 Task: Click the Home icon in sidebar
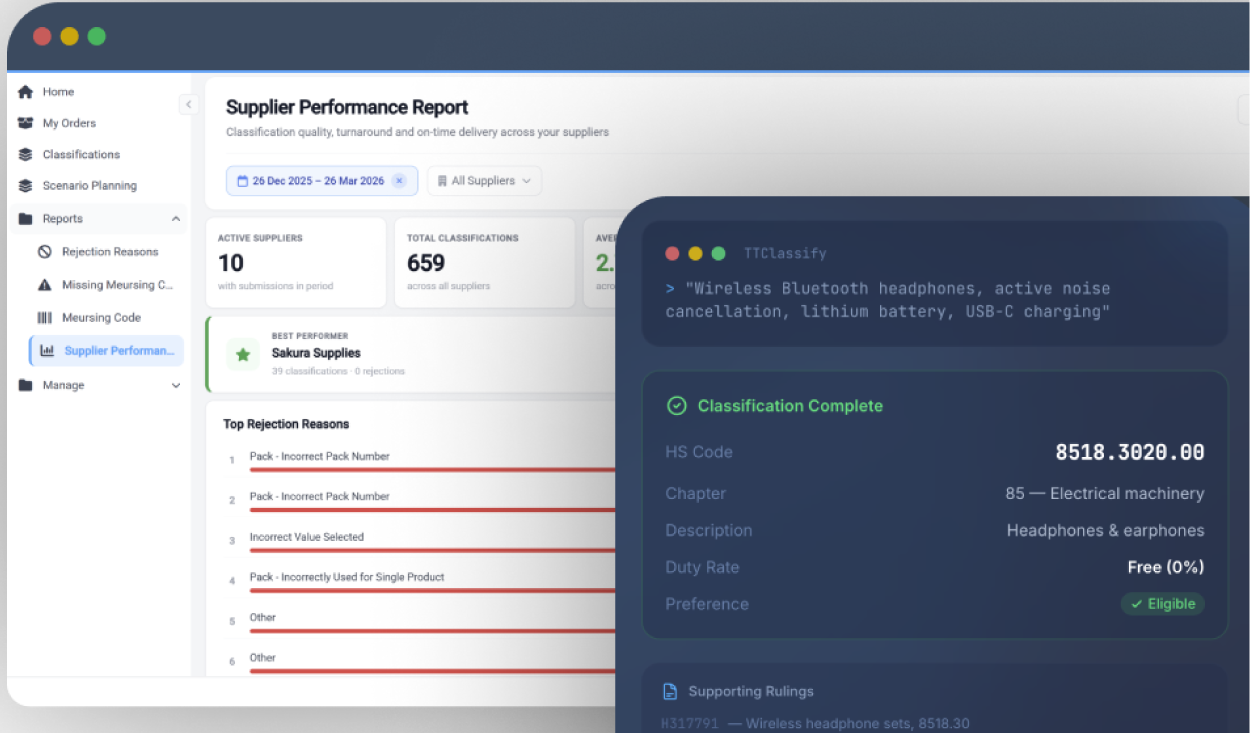(26, 92)
